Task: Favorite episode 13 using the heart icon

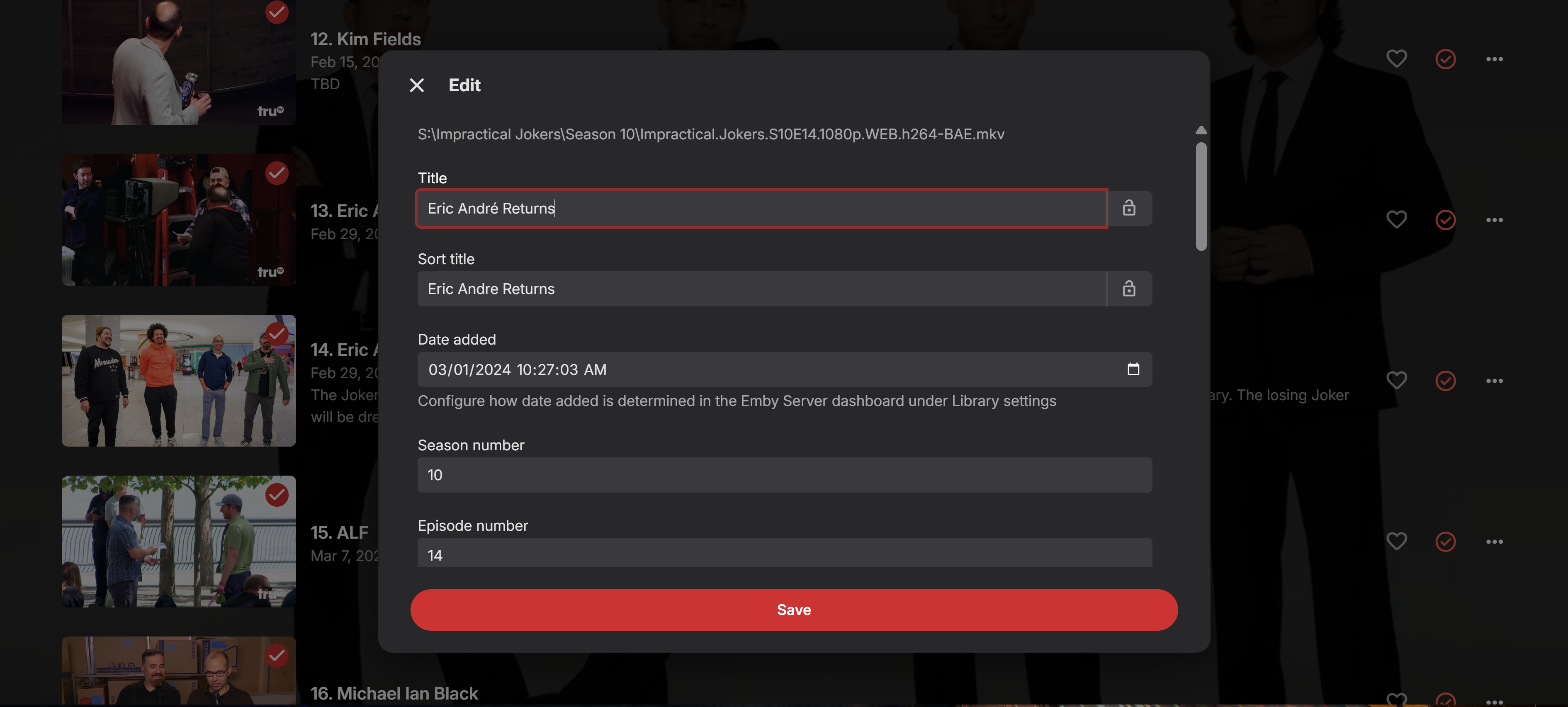Action: pos(1396,220)
